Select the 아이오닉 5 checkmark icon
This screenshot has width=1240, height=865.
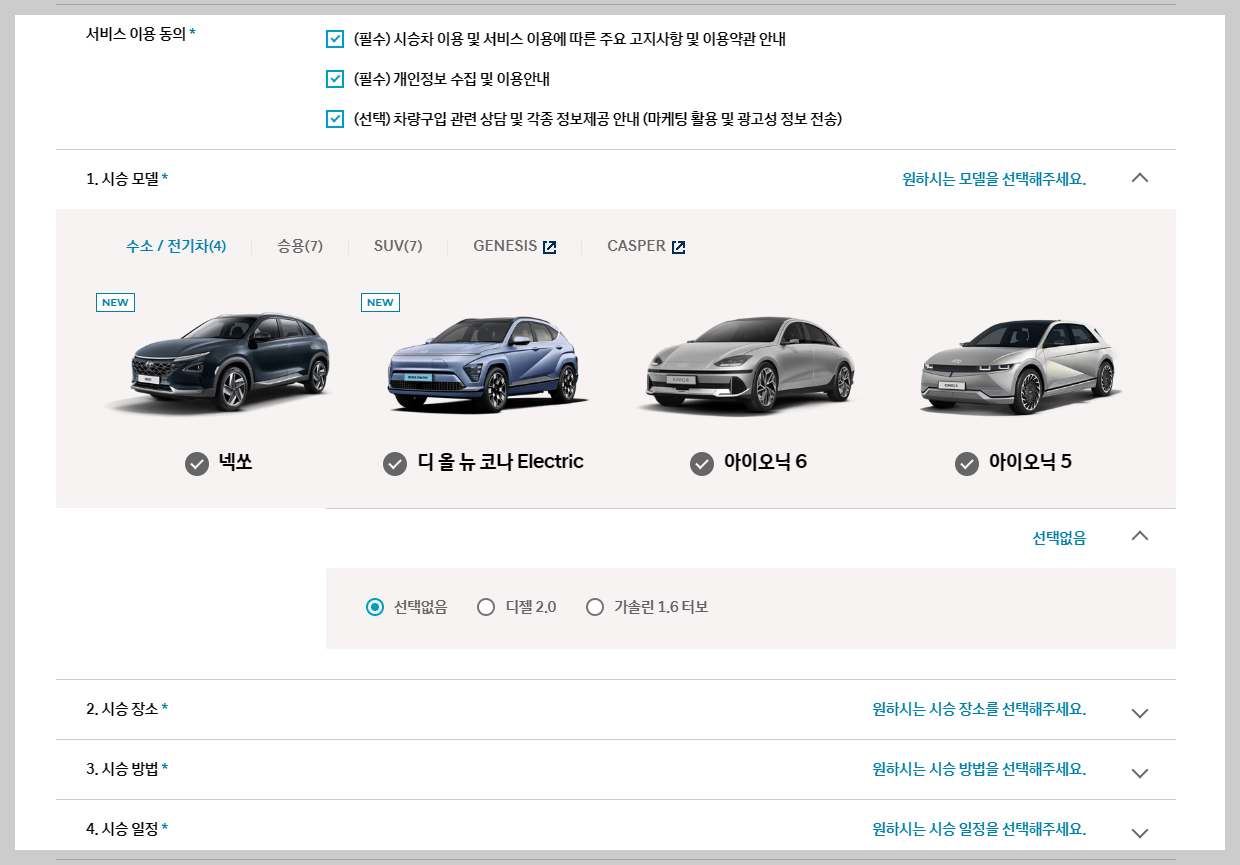click(x=966, y=463)
